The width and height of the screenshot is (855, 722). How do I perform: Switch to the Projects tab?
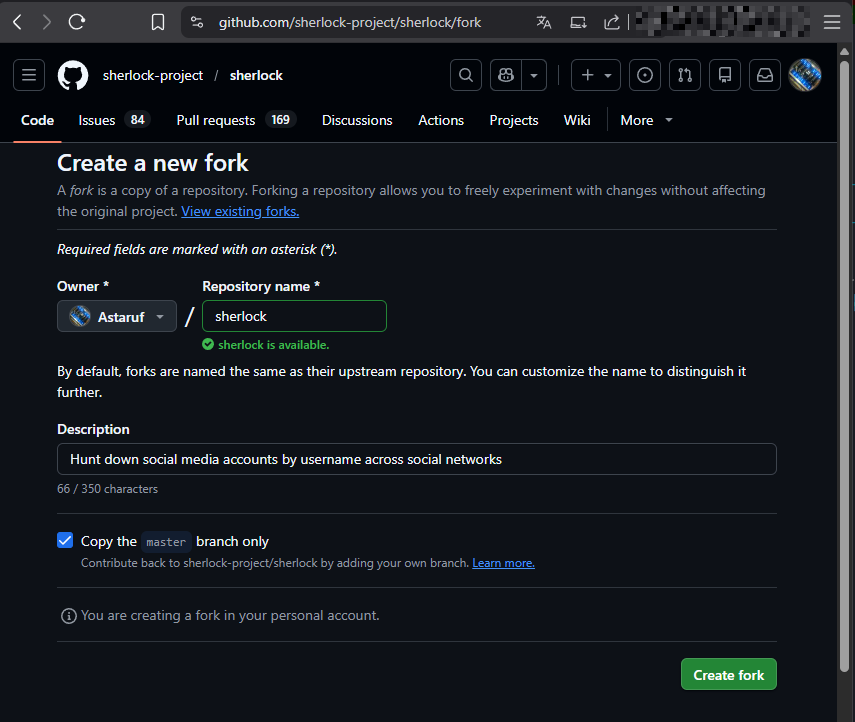click(x=514, y=120)
